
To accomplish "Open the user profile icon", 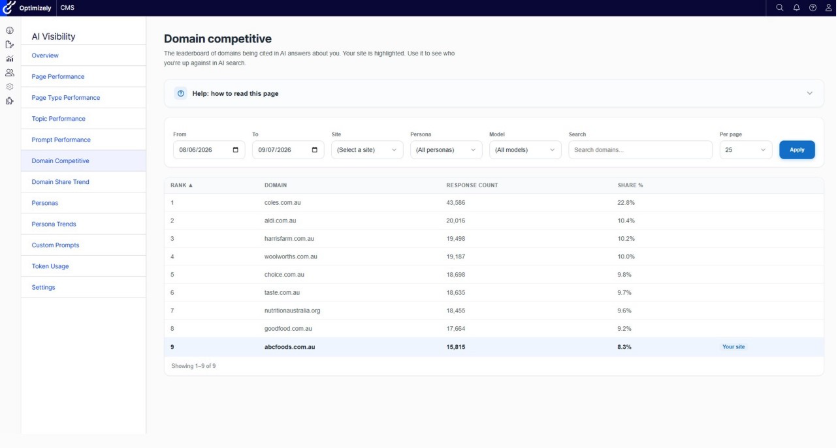I will click(x=828, y=8).
